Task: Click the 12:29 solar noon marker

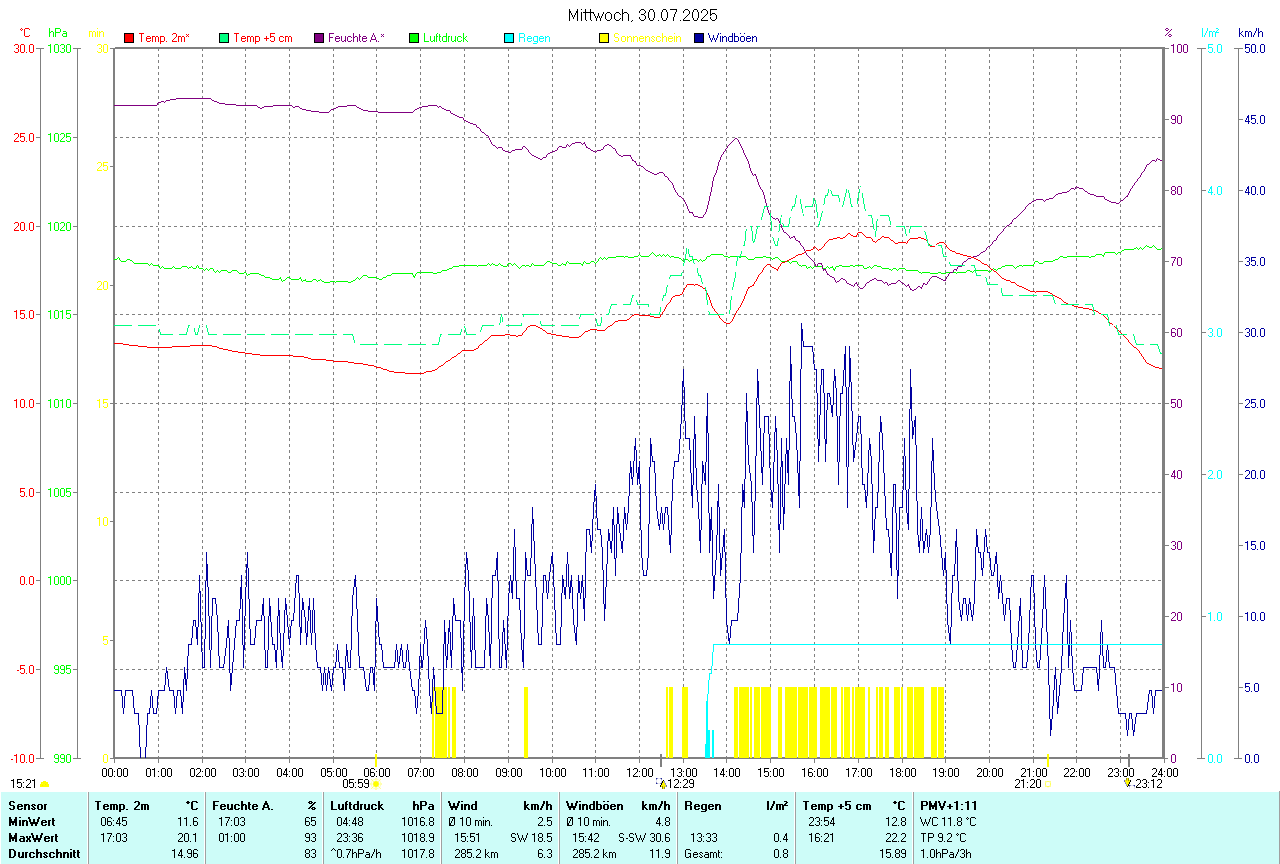Action: point(662,784)
